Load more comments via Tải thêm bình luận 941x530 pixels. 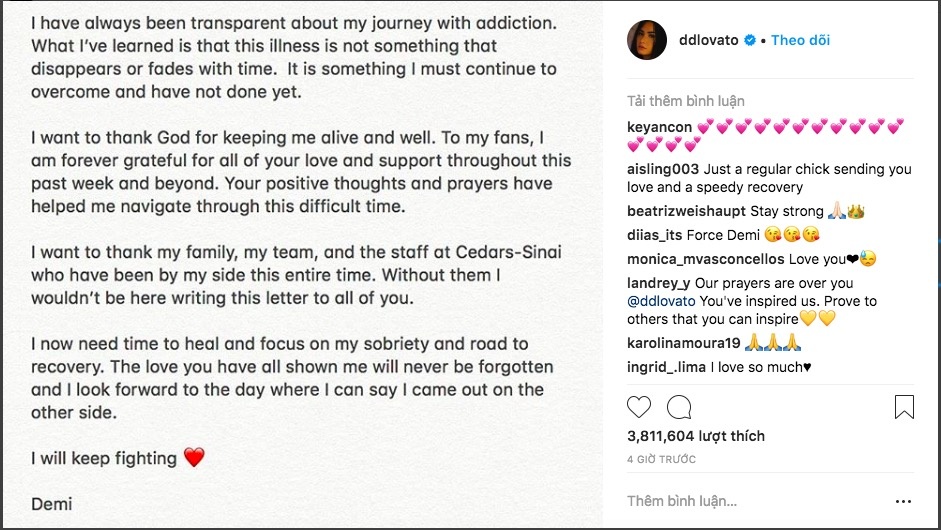point(685,101)
